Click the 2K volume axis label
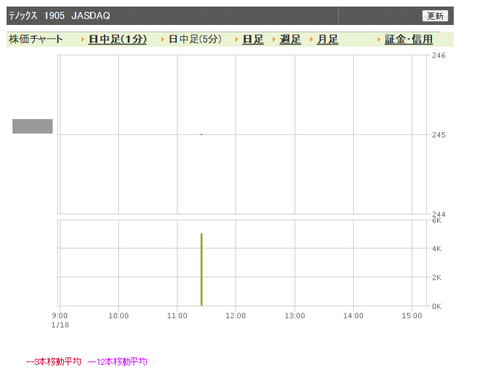Viewport: 480px width, 370px height. pos(437,277)
